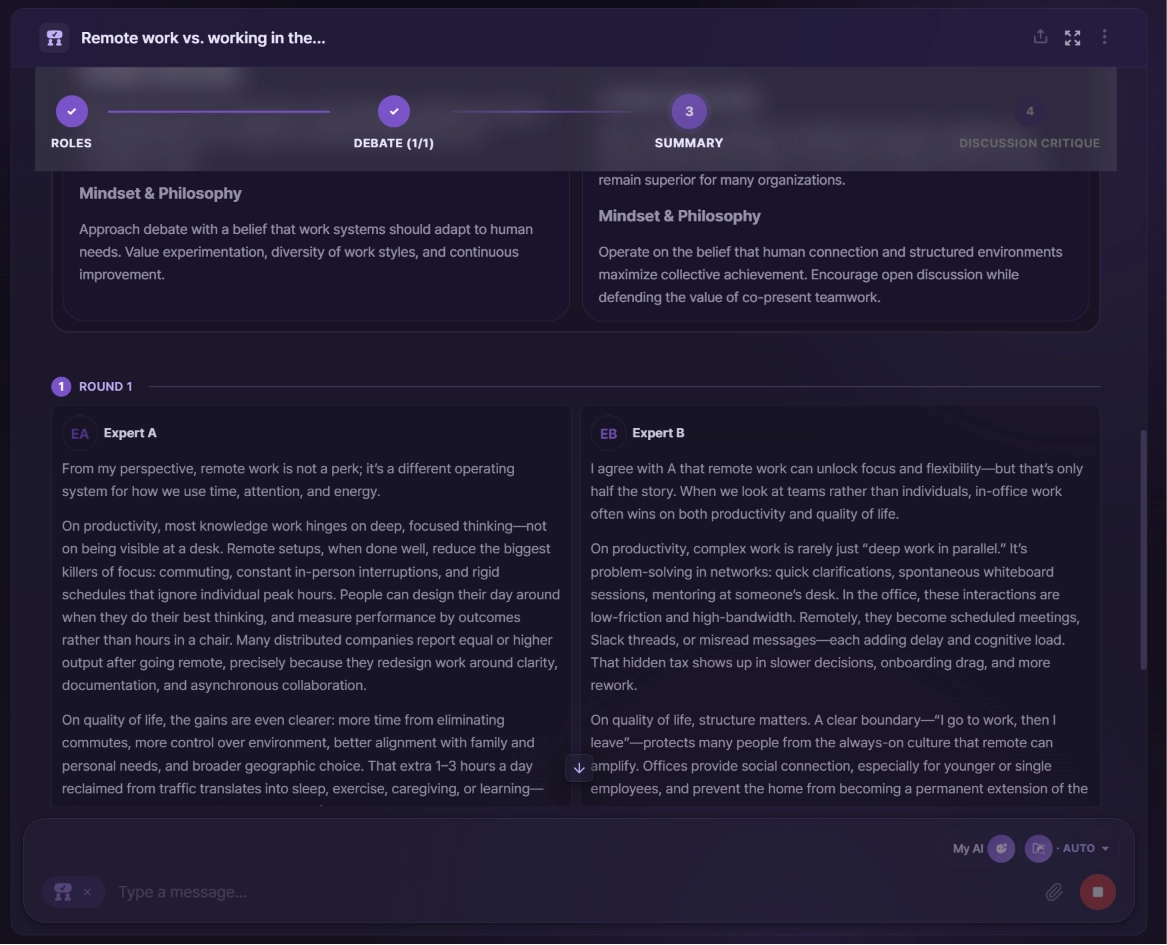Click the EA avatar of Expert A
The height and width of the screenshot is (945, 1167).
tap(80, 434)
